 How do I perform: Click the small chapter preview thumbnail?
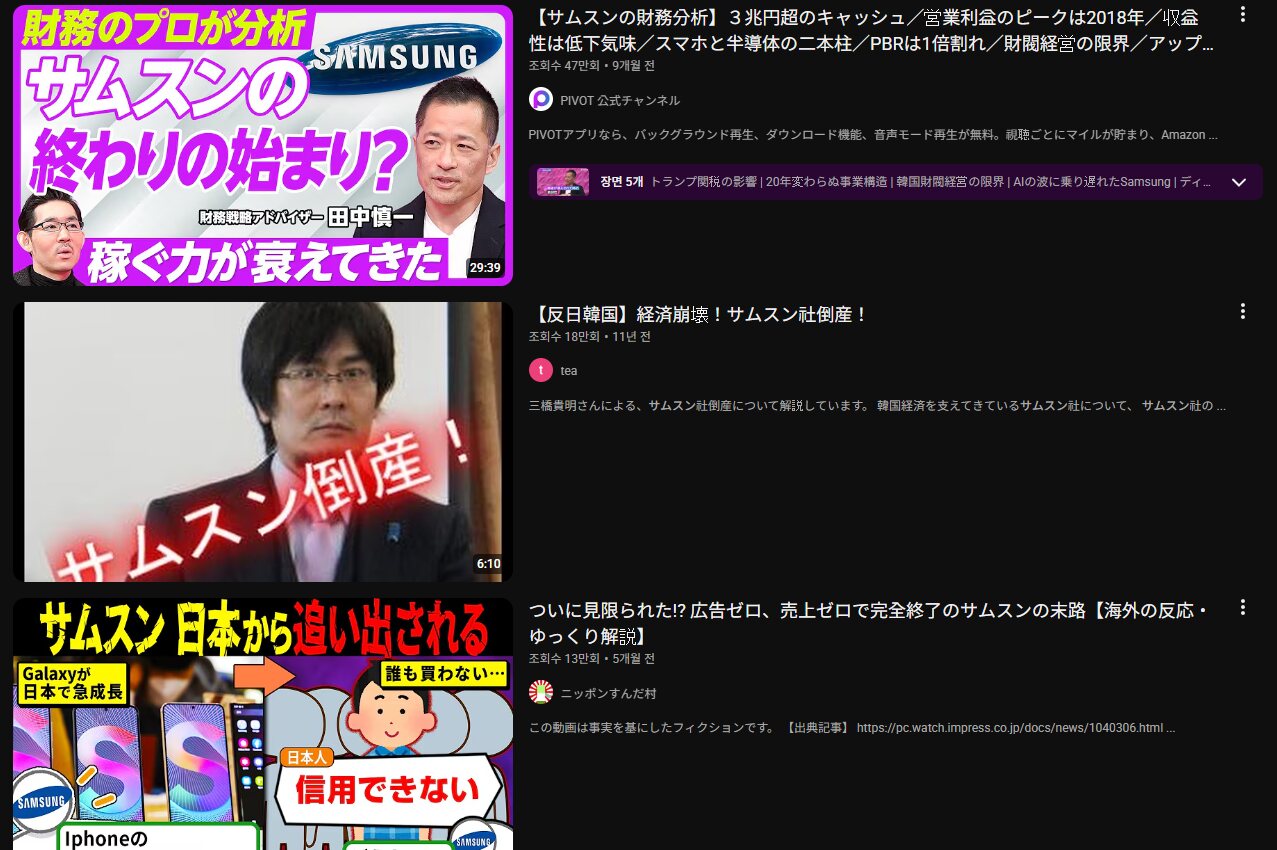(562, 182)
